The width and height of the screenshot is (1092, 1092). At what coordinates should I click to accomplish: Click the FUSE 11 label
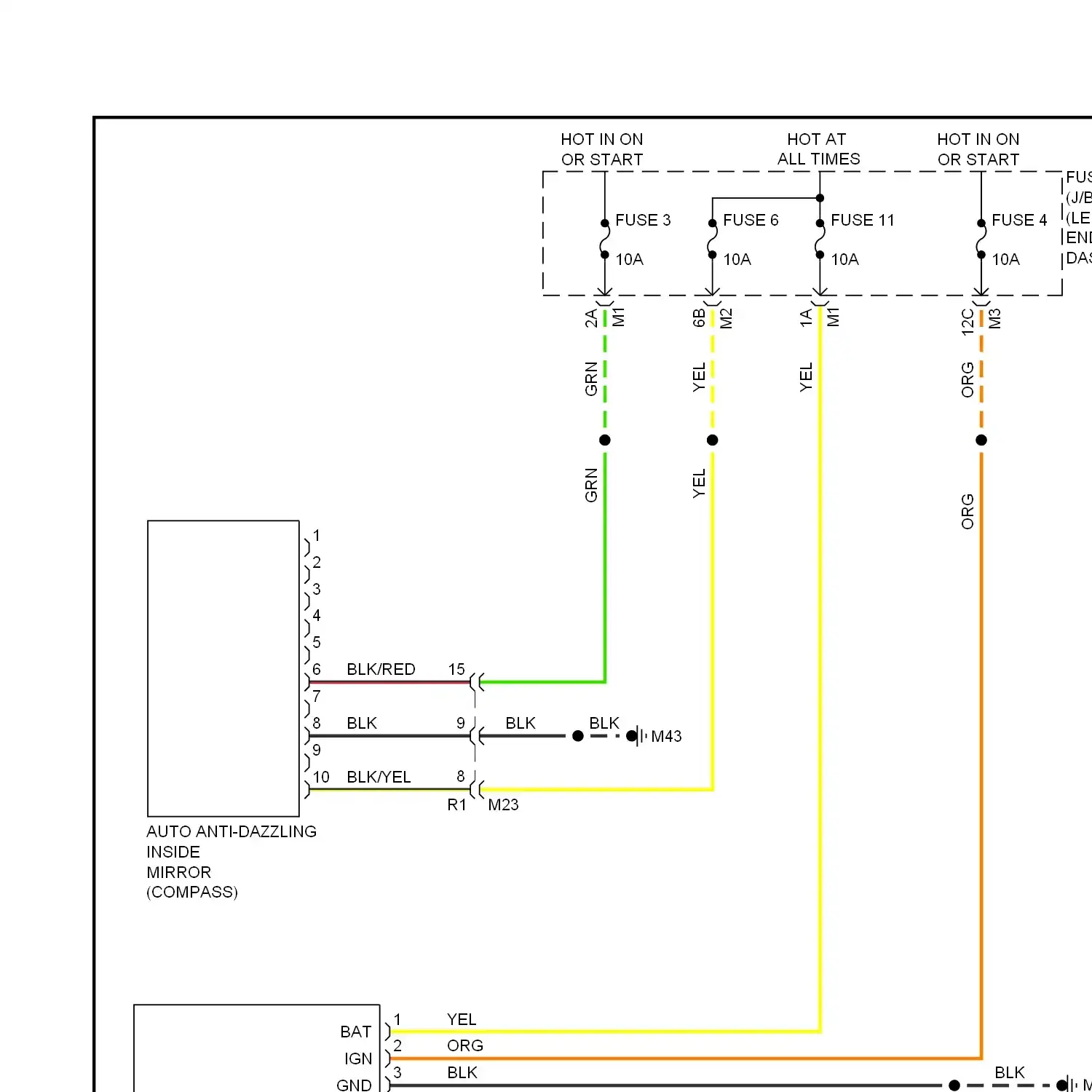point(863,220)
